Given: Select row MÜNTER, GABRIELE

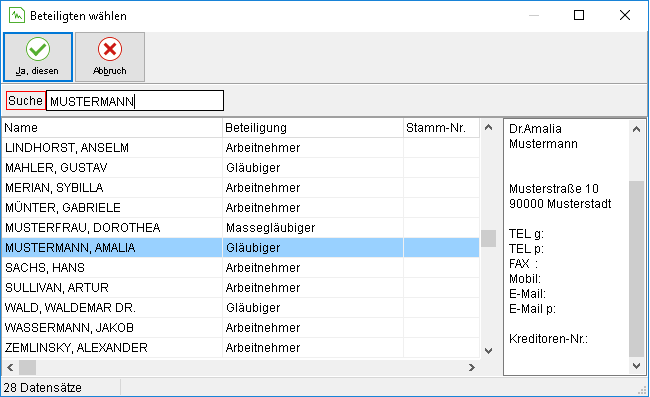Looking at the screenshot, I should pos(240,207).
